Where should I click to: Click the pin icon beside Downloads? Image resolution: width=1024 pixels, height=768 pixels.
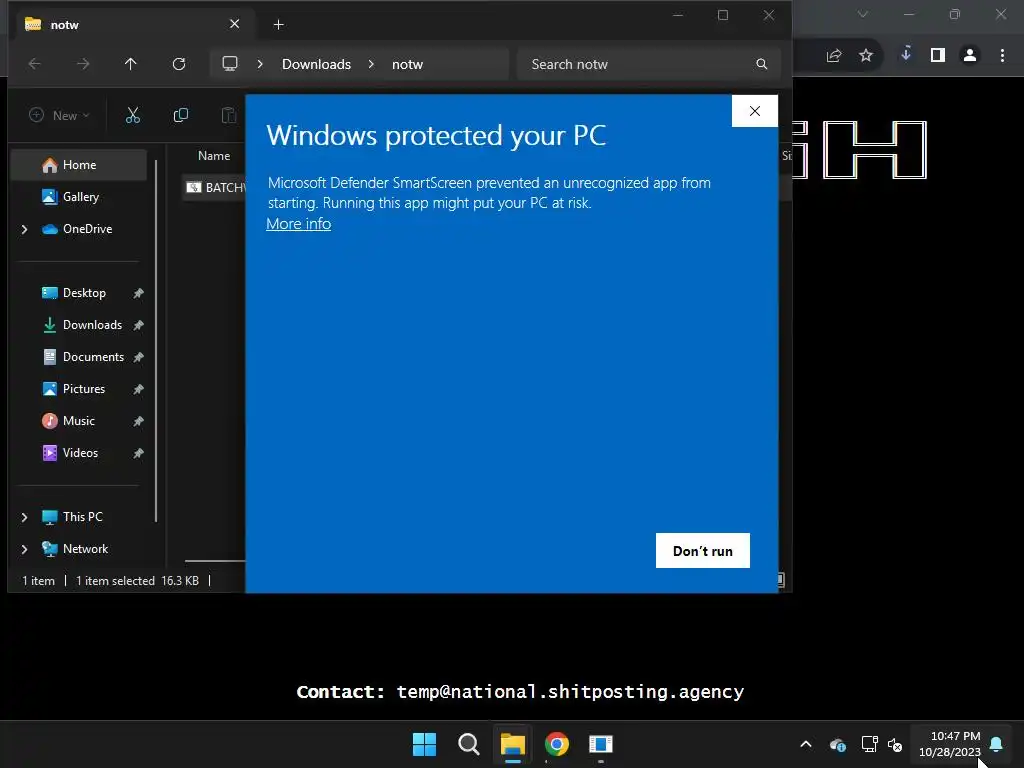138,325
